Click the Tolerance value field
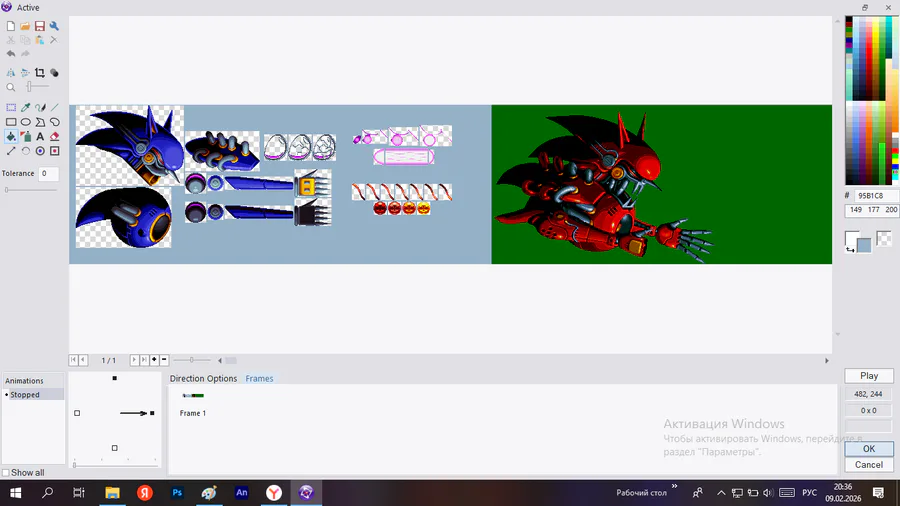This screenshot has height=506, width=900. click(x=48, y=173)
